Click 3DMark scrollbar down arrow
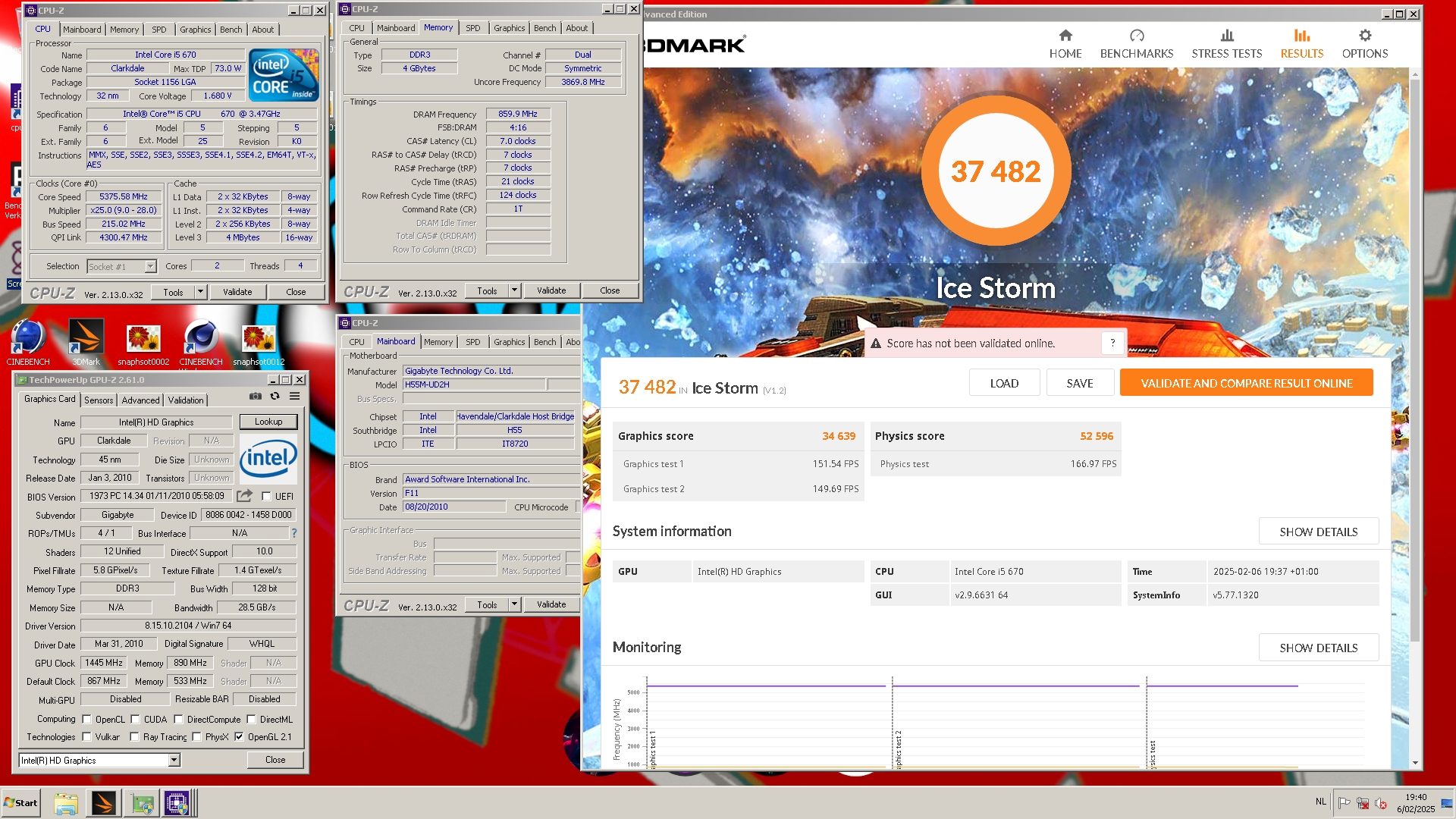 pyautogui.click(x=1414, y=763)
